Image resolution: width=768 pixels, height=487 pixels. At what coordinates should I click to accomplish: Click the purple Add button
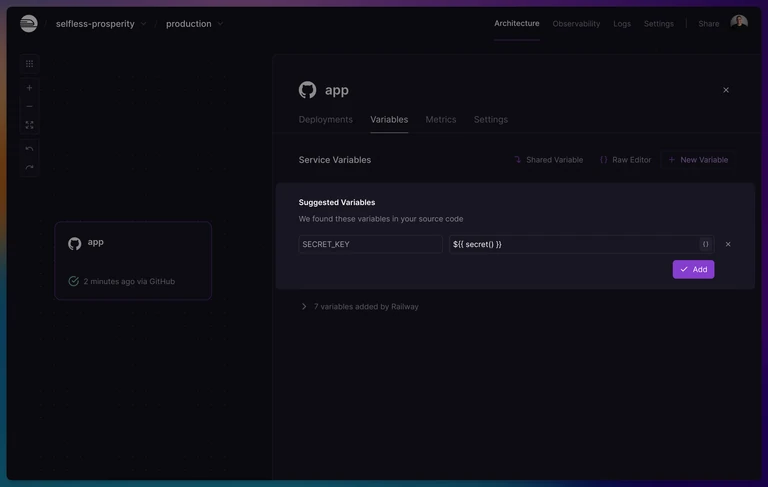[693, 269]
